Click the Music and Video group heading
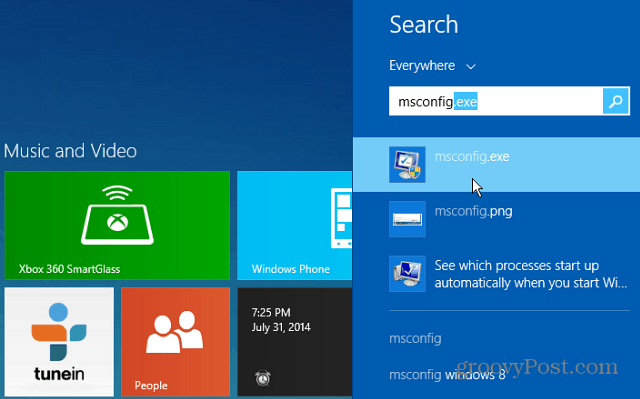Image resolution: width=640 pixels, height=399 pixels. (x=70, y=151)
